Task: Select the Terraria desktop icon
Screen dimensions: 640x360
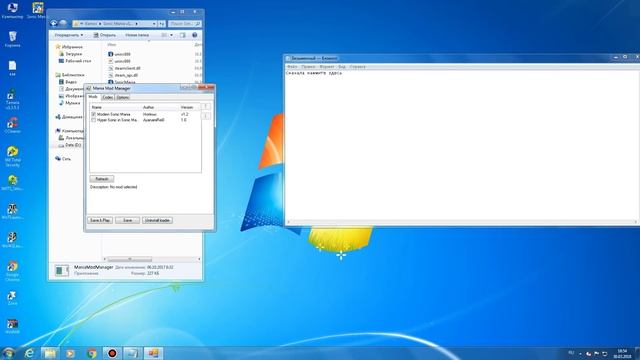Action: pyautogui.click(x=13, y=99)
